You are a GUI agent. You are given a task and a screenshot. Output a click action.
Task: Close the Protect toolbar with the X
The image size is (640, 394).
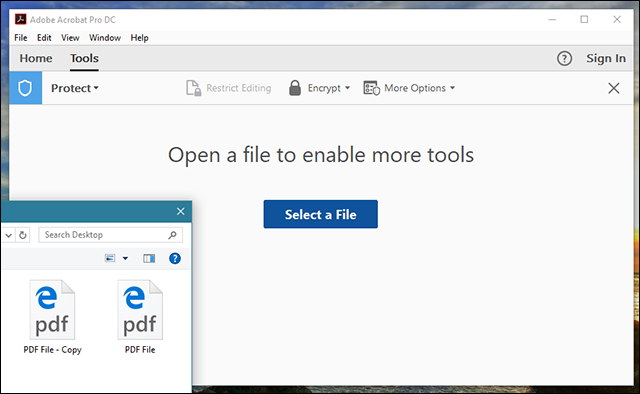click(613, 88)
